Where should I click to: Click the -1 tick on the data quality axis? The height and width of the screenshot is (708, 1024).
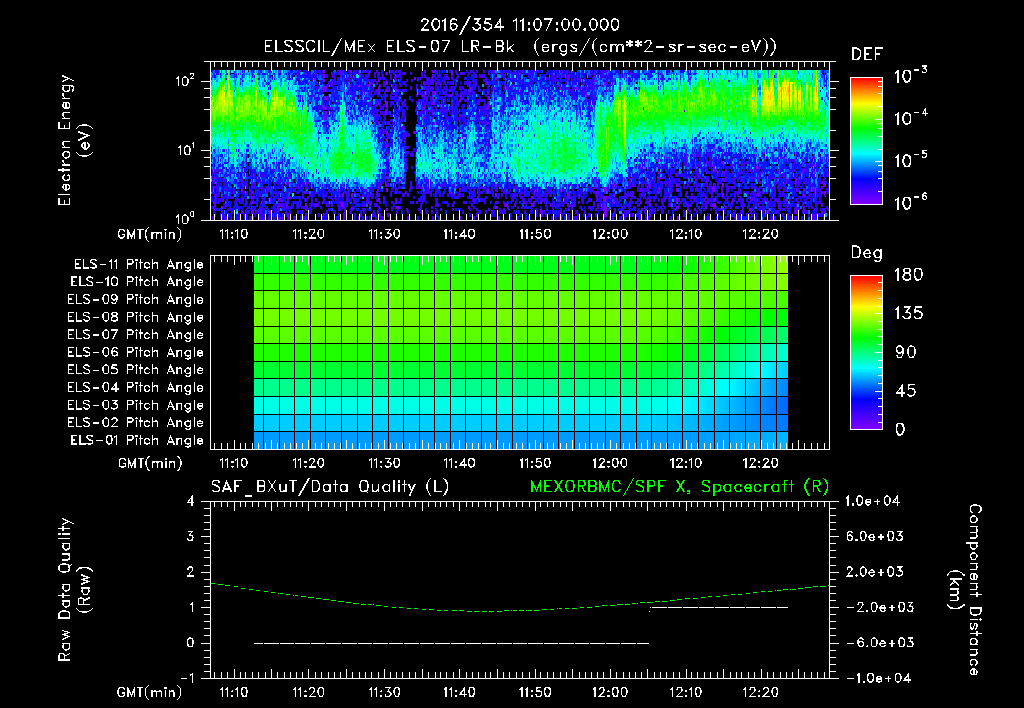coord(187,678)
